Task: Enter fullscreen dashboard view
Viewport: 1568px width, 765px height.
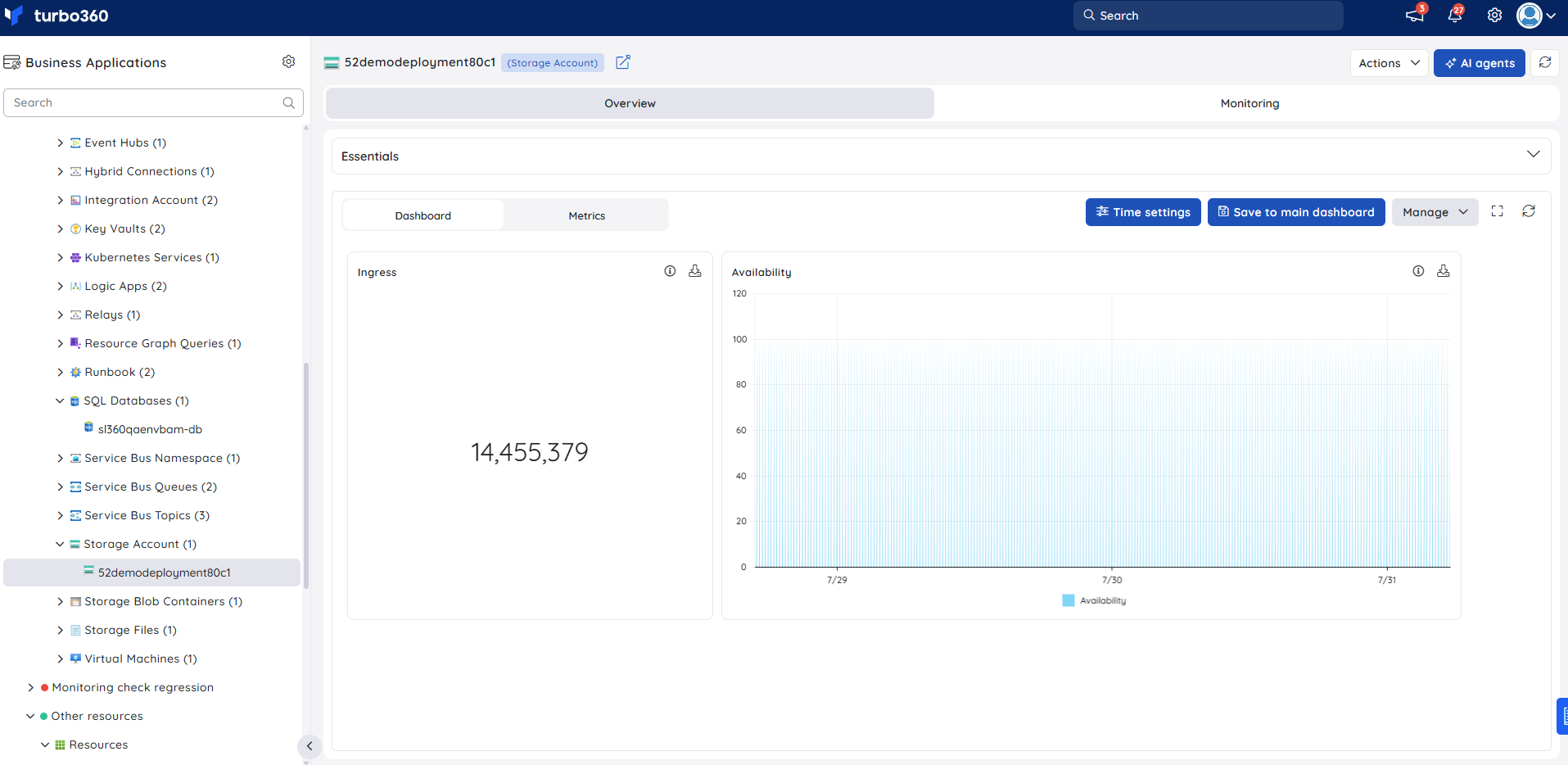Action: tap(1498, 211)
